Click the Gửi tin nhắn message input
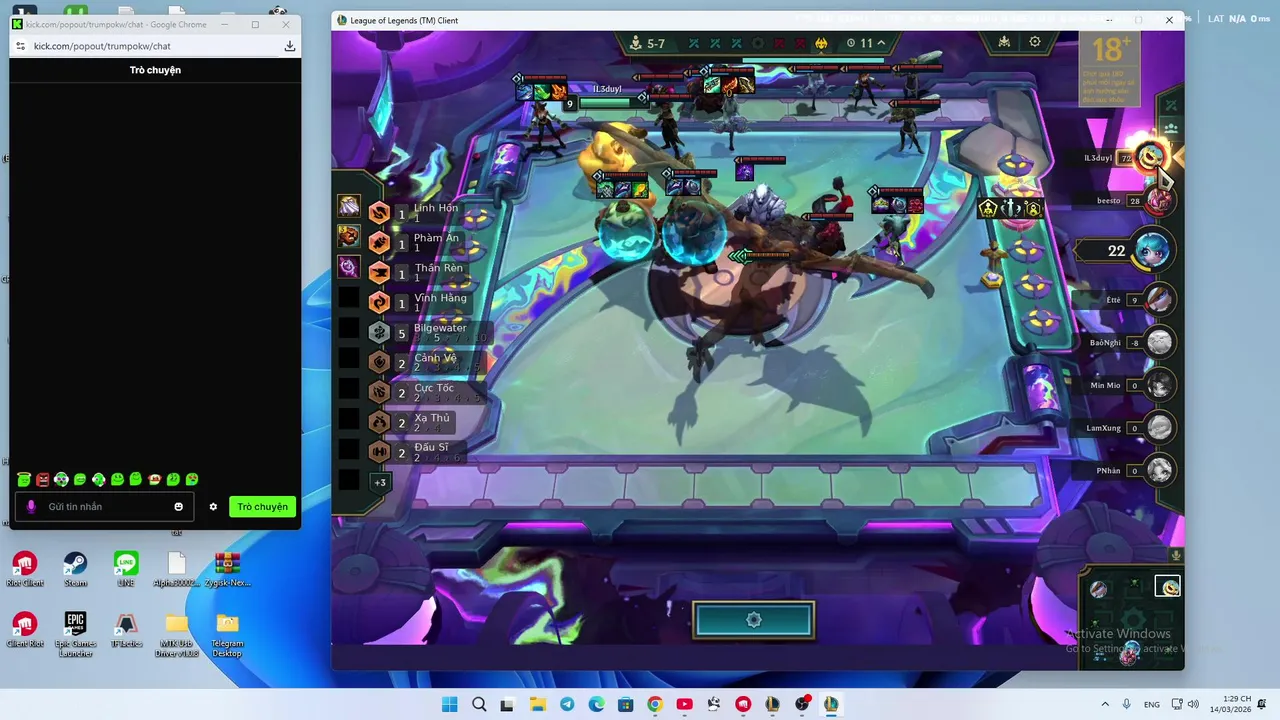Image resolution: width=1280 pixels, height=720 pixels. (x=104, y=507)
